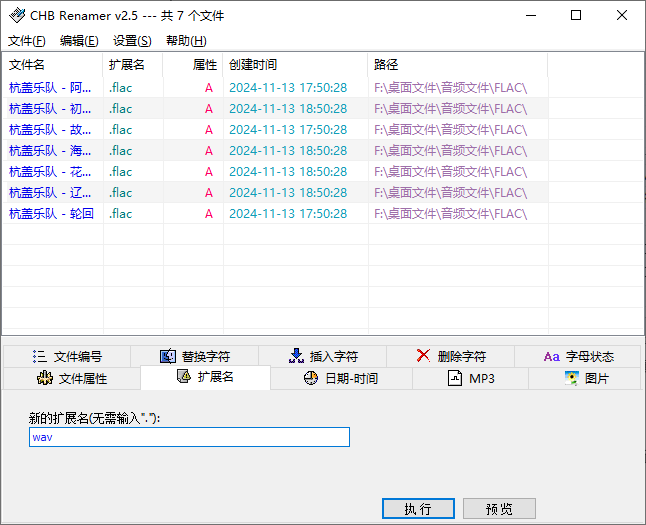Image resolution: width=646 pixels, height=525 pixels.
Task: Click .flac extension in 轮回 row
Action: 120,214
